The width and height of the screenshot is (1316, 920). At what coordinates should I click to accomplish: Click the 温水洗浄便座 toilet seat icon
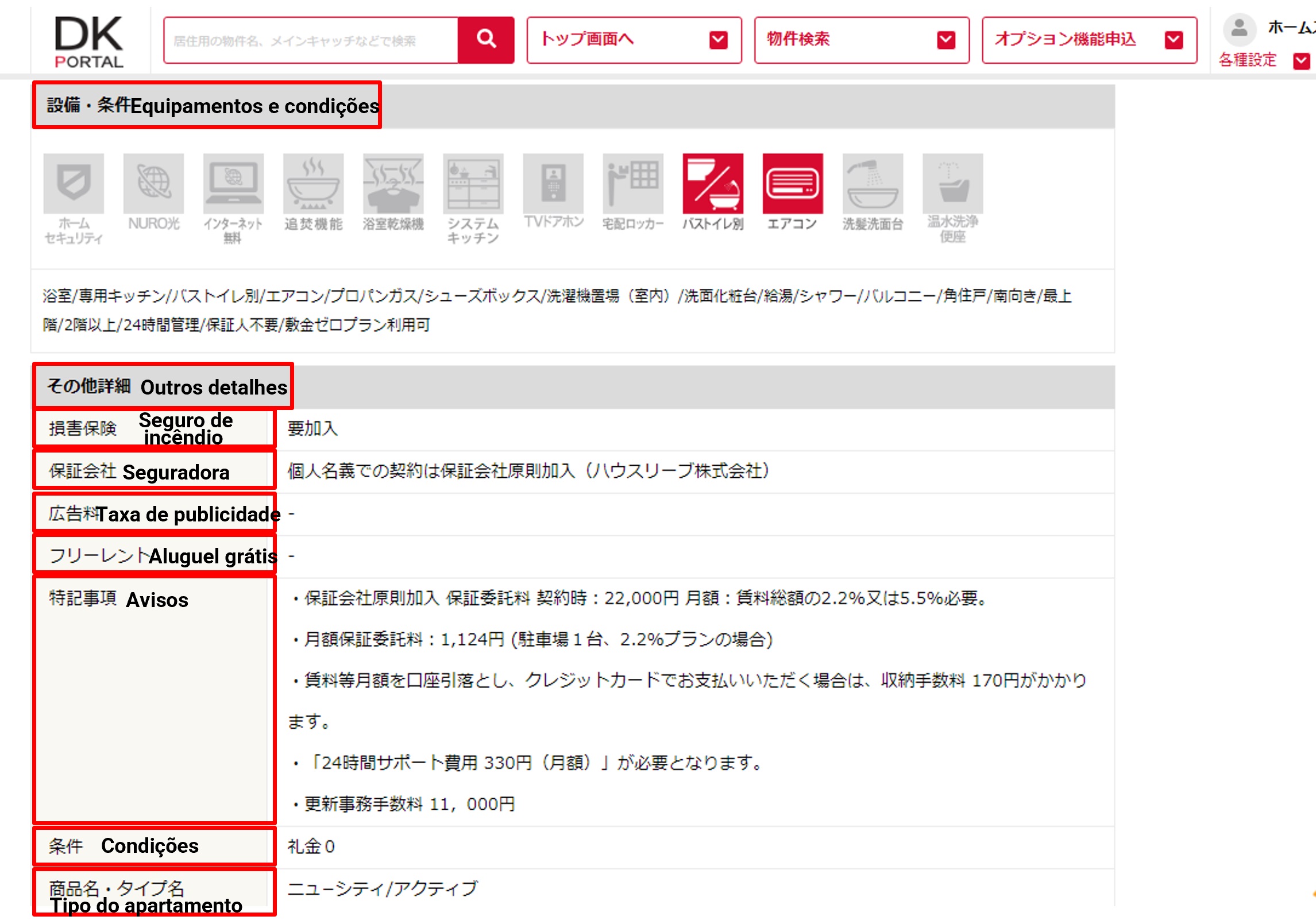pos(952,183)
